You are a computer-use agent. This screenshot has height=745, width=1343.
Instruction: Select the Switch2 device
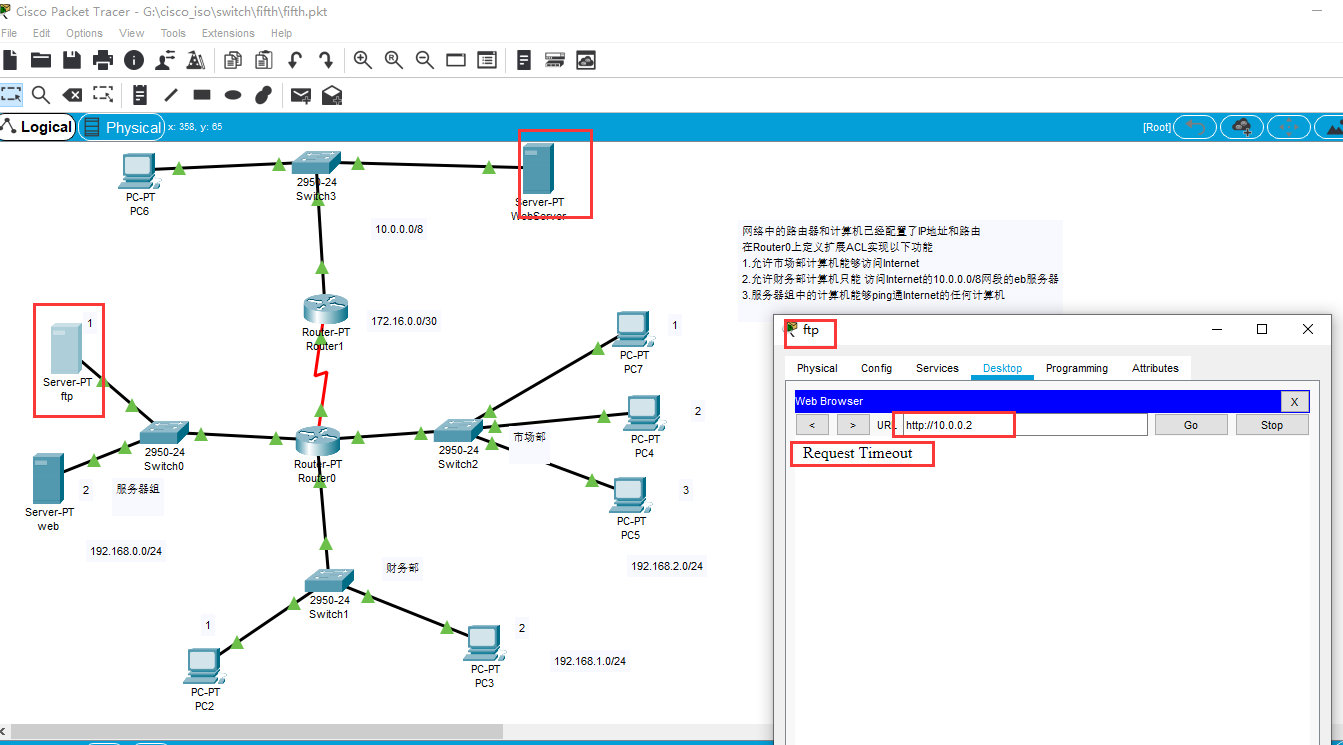pos(458,432)
